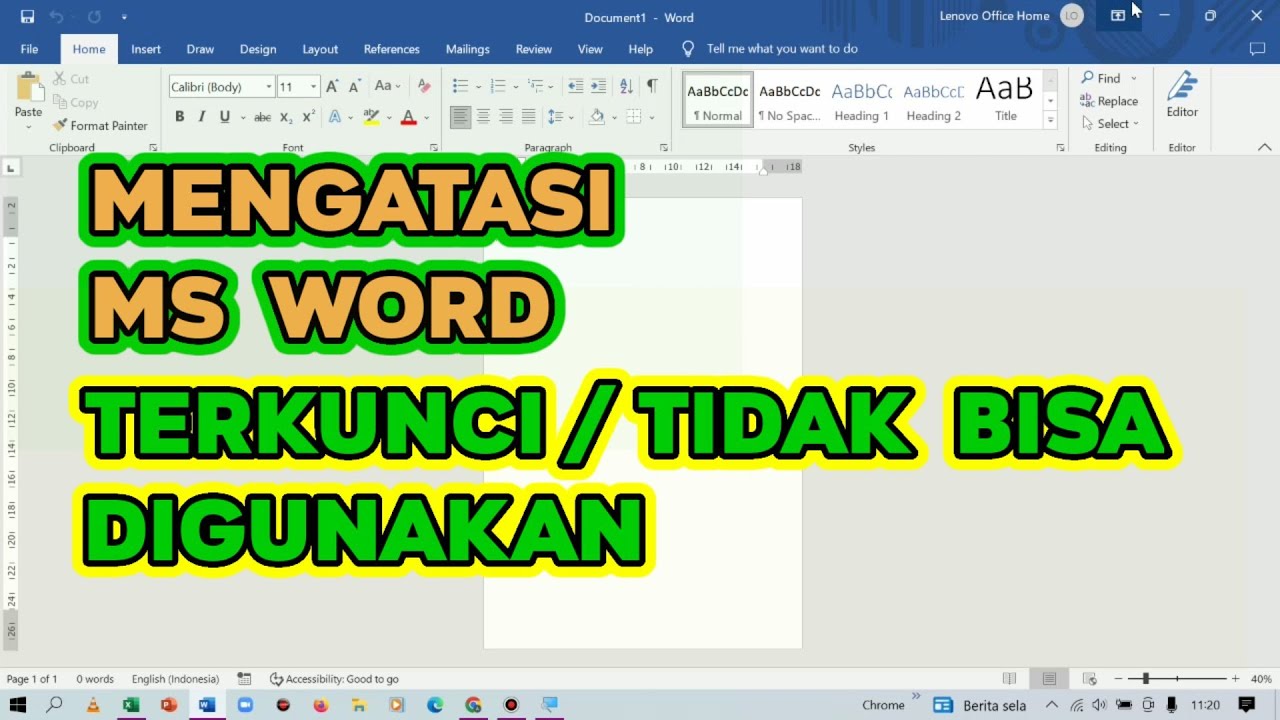Switch to the Layout tab
The image size is (1280, 720).
point(320,49)
